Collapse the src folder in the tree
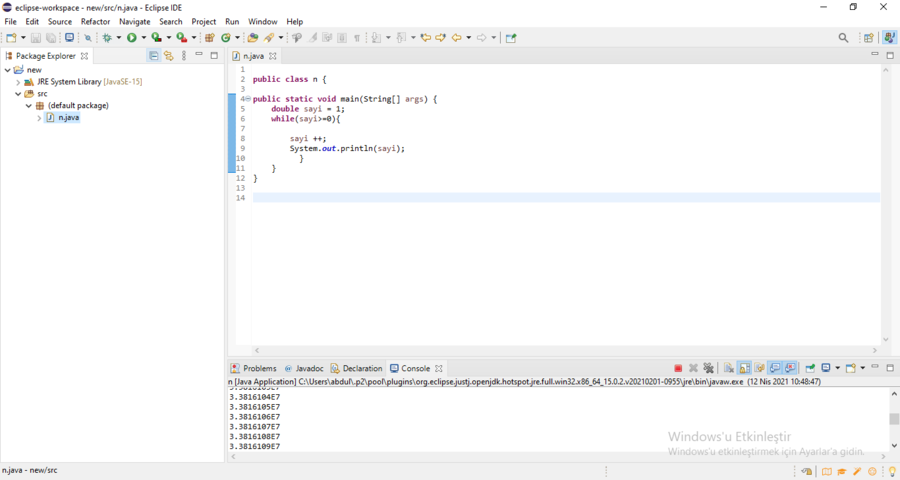Viewport: 900px width, 480px height. coord(18,94)
